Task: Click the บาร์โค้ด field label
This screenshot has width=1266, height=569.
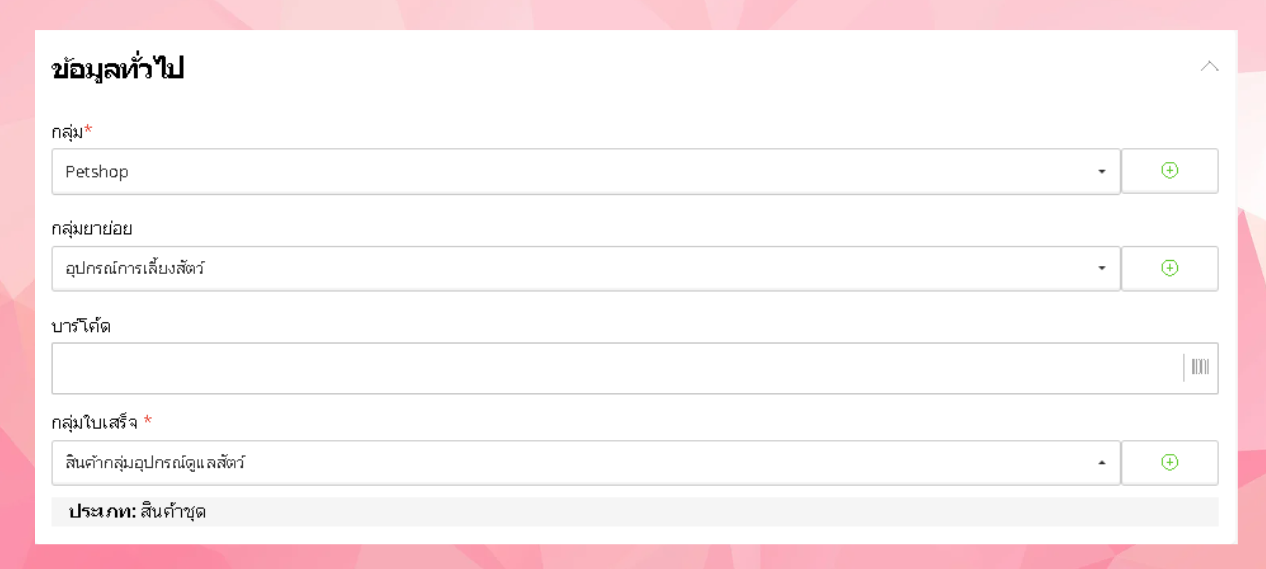Action: [81, 326]
